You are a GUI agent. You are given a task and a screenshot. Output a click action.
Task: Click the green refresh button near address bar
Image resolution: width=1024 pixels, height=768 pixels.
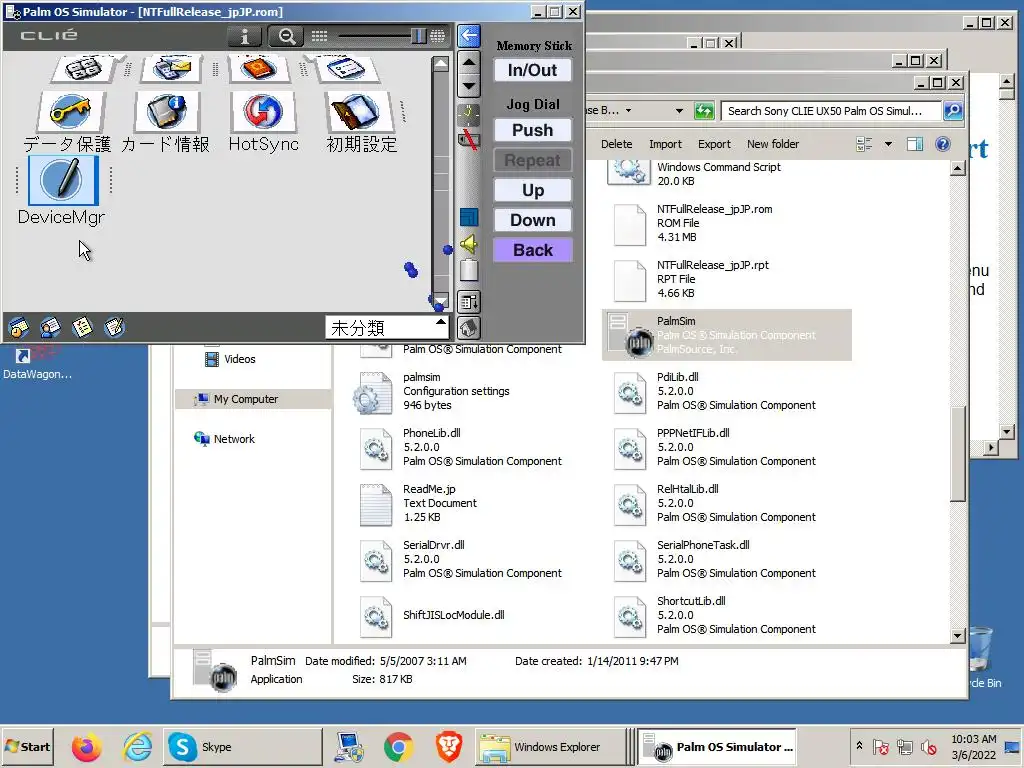[x=704, y=111]
